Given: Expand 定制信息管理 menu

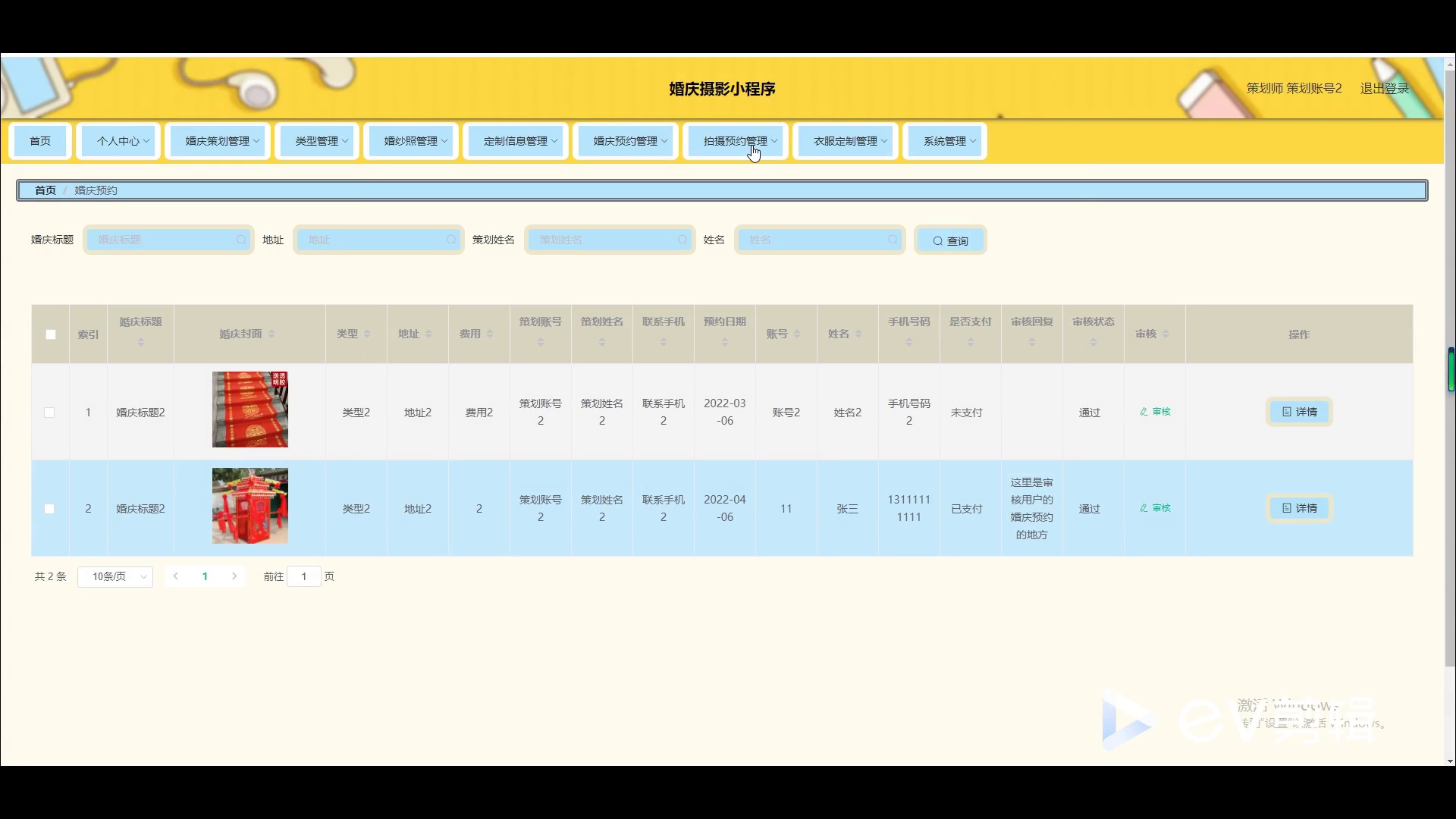Looking at the screenshot, I should tap(516, 141).
